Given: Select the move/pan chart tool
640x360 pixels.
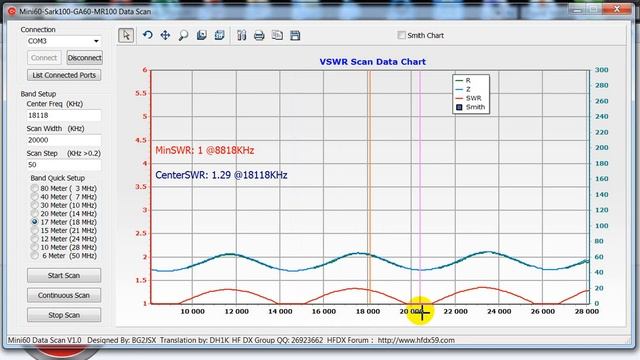Looking at the screenshot, I should pyautogui.click(x=165, y=36).
